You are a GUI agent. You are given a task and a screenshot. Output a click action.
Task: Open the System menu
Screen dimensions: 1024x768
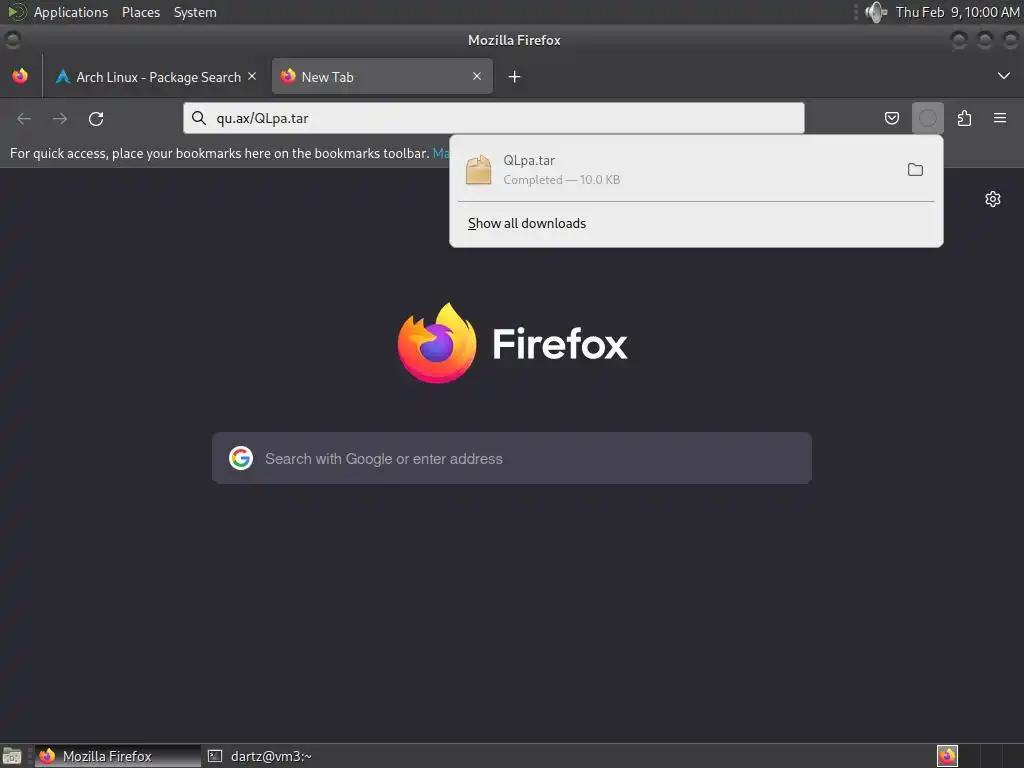click(195, 12)
